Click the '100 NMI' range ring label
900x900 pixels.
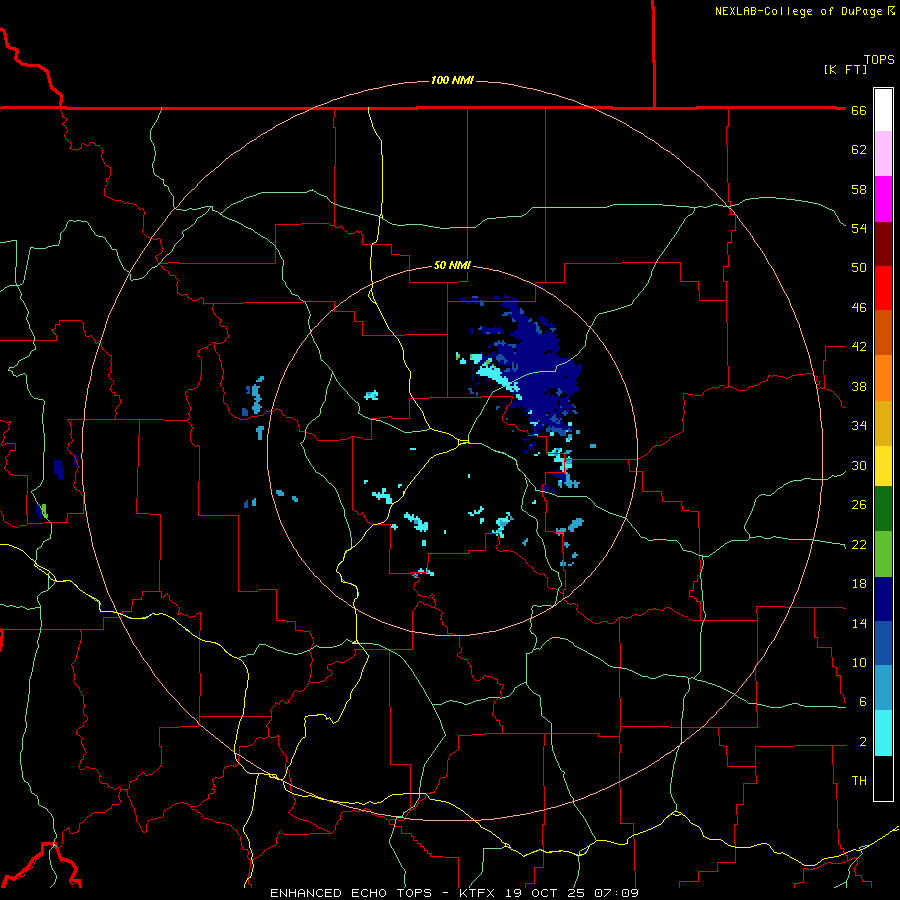[452, 80]
